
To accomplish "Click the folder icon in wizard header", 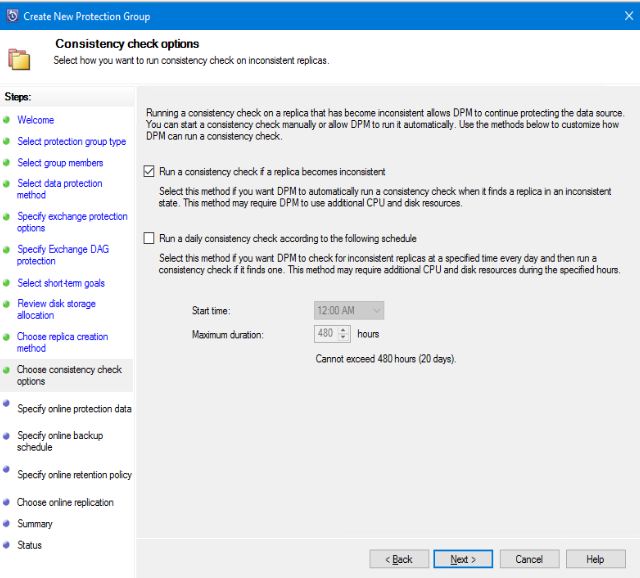I will pos(20,57).
